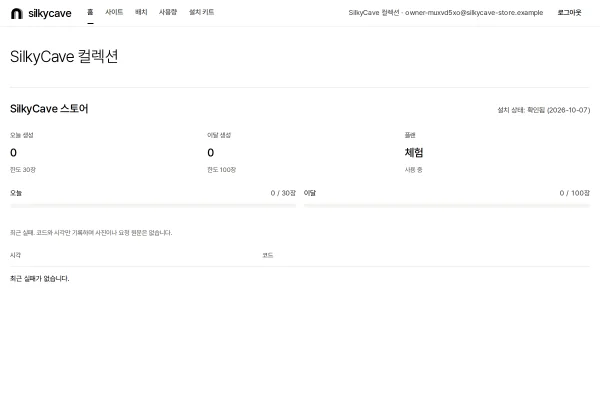Click the 최근 실패 description sentence

click(x=91, y=233)
